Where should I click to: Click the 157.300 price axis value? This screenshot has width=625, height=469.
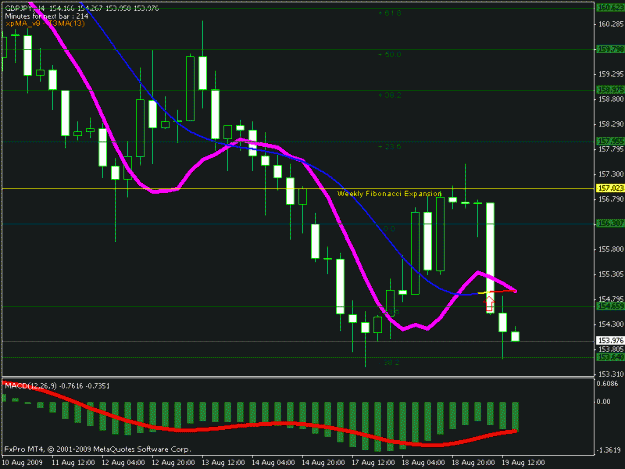(611, 174)
